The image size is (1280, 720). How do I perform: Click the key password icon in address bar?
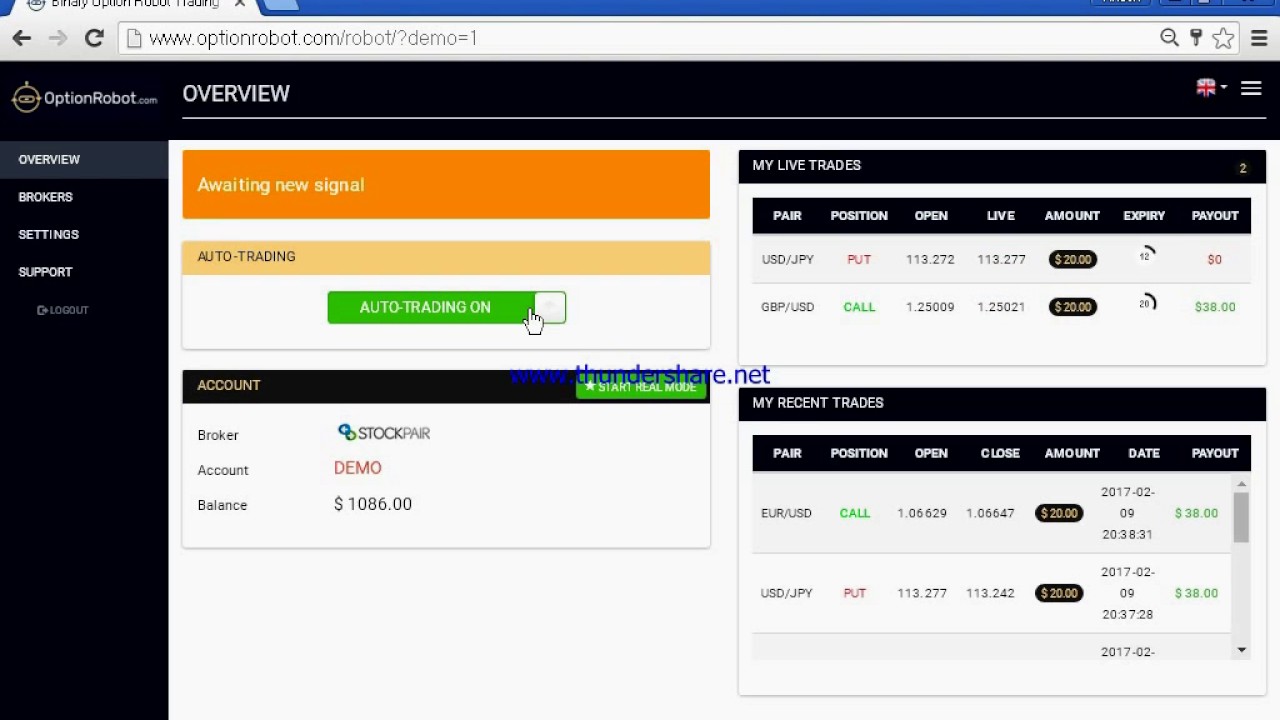(x=1195, y=38)
